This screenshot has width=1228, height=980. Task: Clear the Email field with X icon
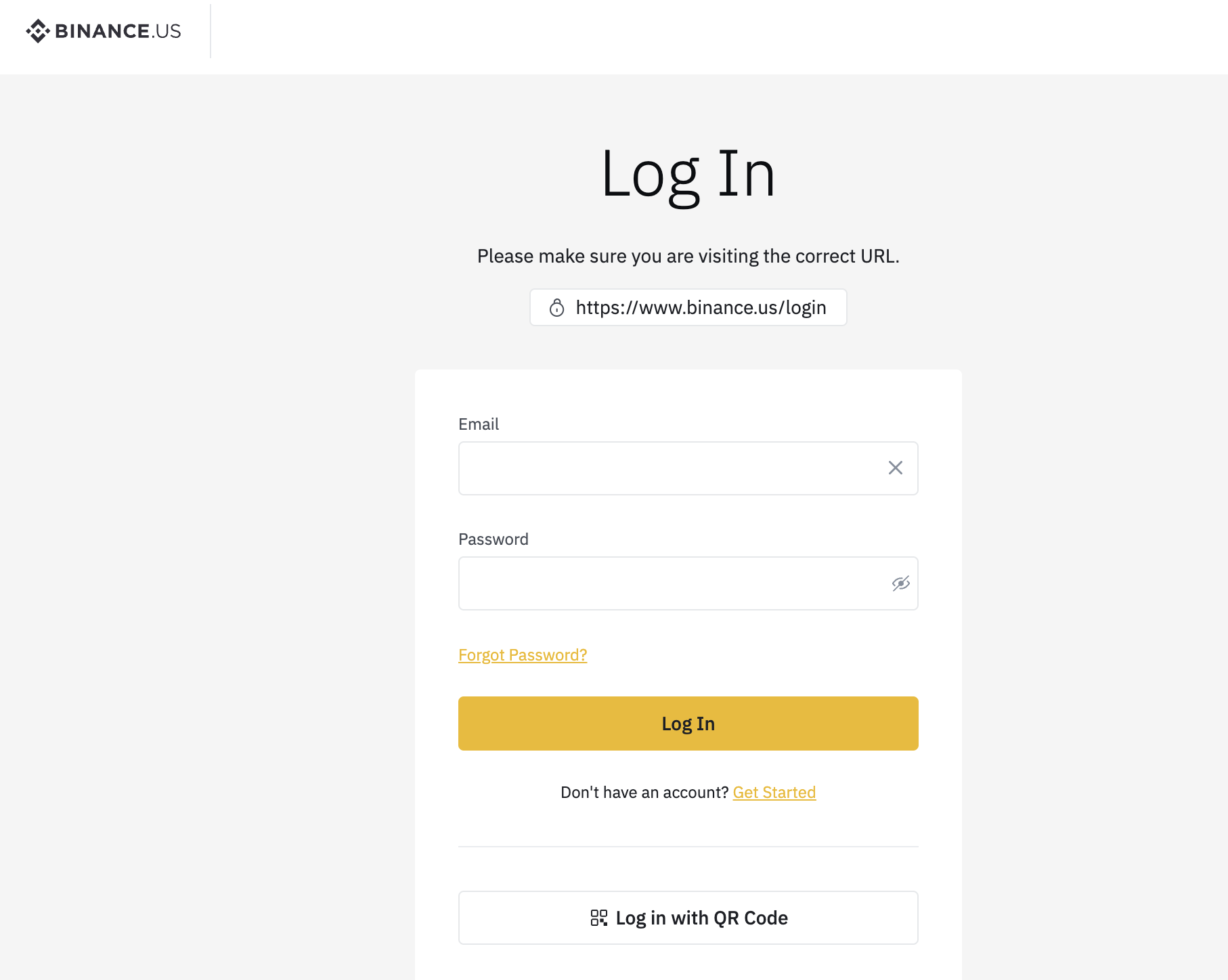coord(895,468)
